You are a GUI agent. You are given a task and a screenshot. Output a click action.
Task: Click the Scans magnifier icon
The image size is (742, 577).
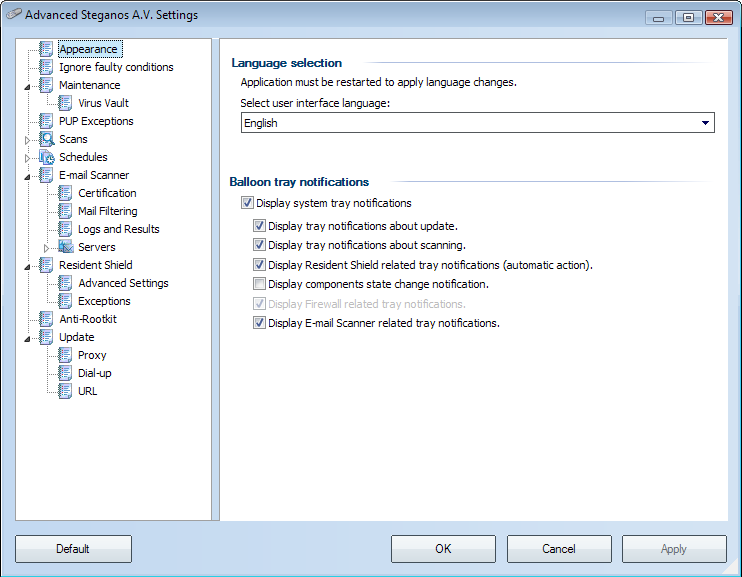[46, 139]
